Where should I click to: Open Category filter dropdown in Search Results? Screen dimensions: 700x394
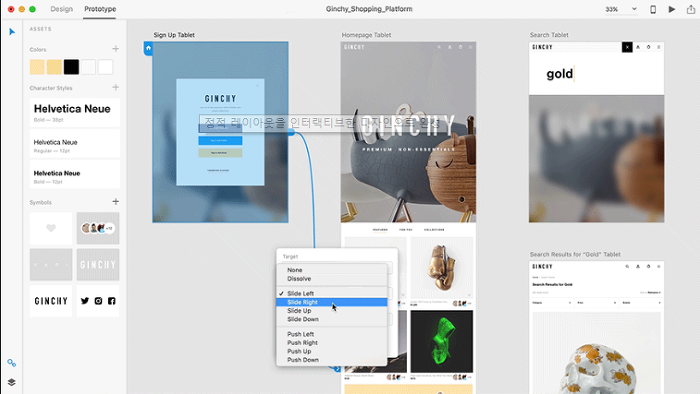pos(552,303)
